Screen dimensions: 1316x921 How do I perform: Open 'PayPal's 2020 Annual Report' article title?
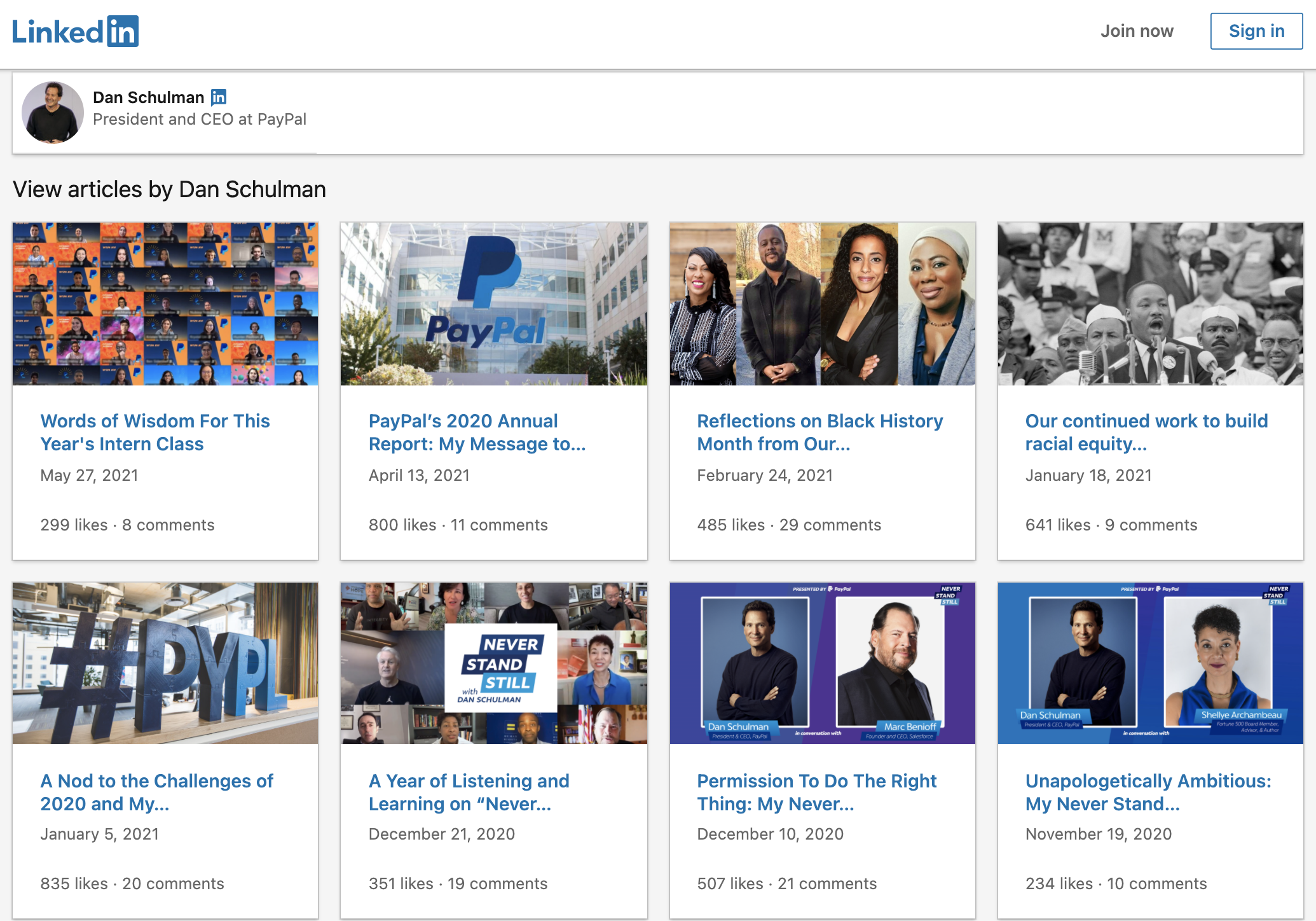pos(477,433)
